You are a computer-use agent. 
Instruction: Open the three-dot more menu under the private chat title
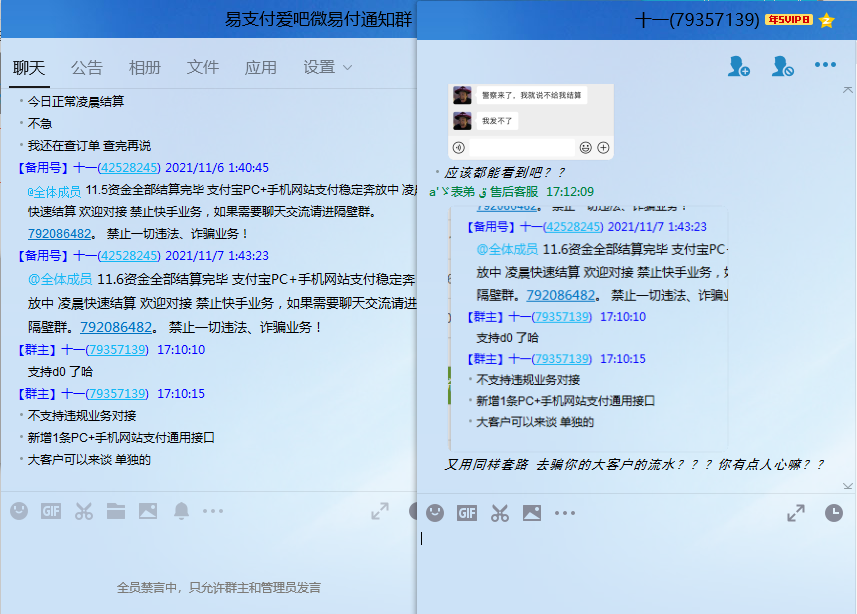tap(825, 66)
